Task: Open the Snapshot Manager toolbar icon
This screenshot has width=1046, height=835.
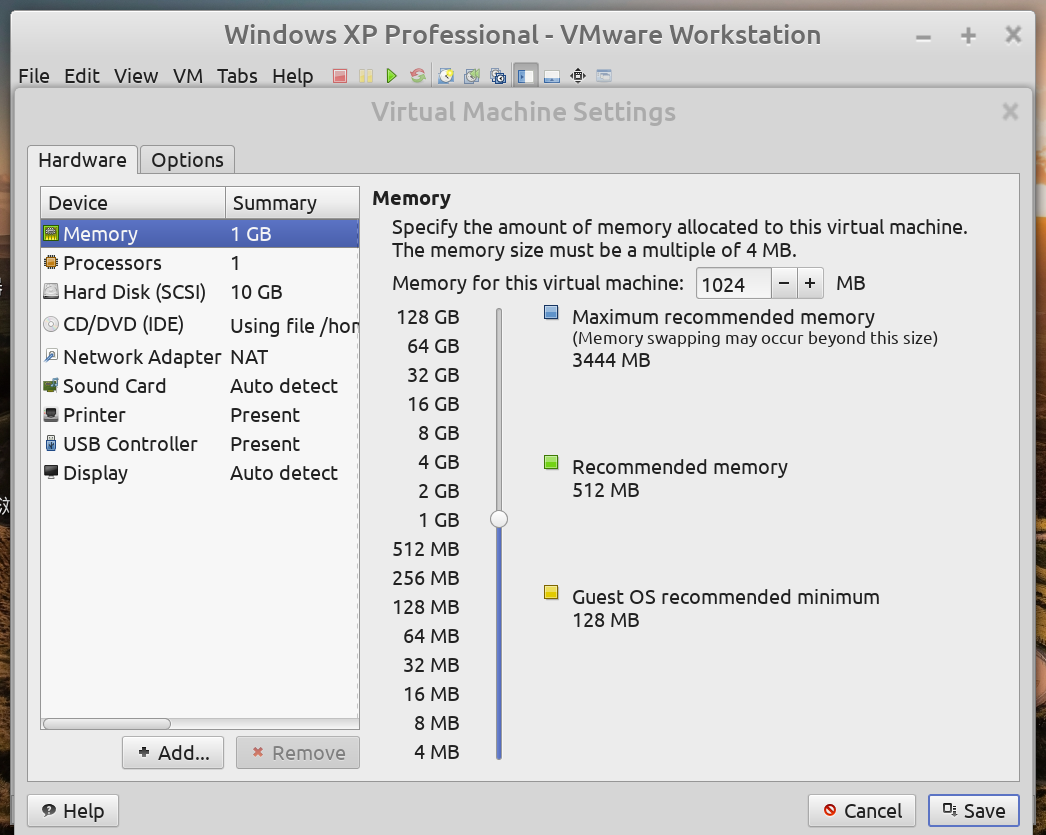Action: (x=498, y=76)
